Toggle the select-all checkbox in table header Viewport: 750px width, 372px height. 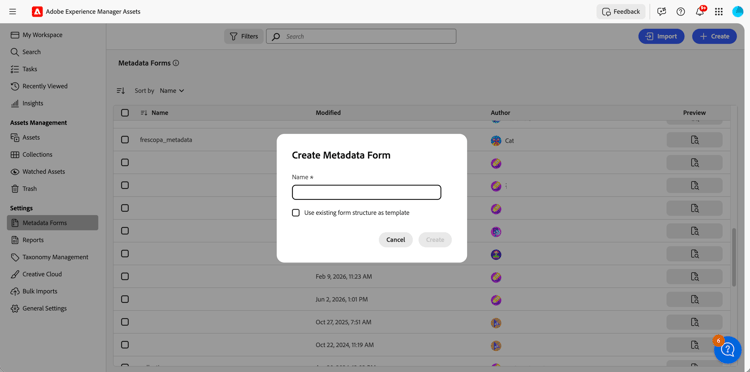coord(125,113)
